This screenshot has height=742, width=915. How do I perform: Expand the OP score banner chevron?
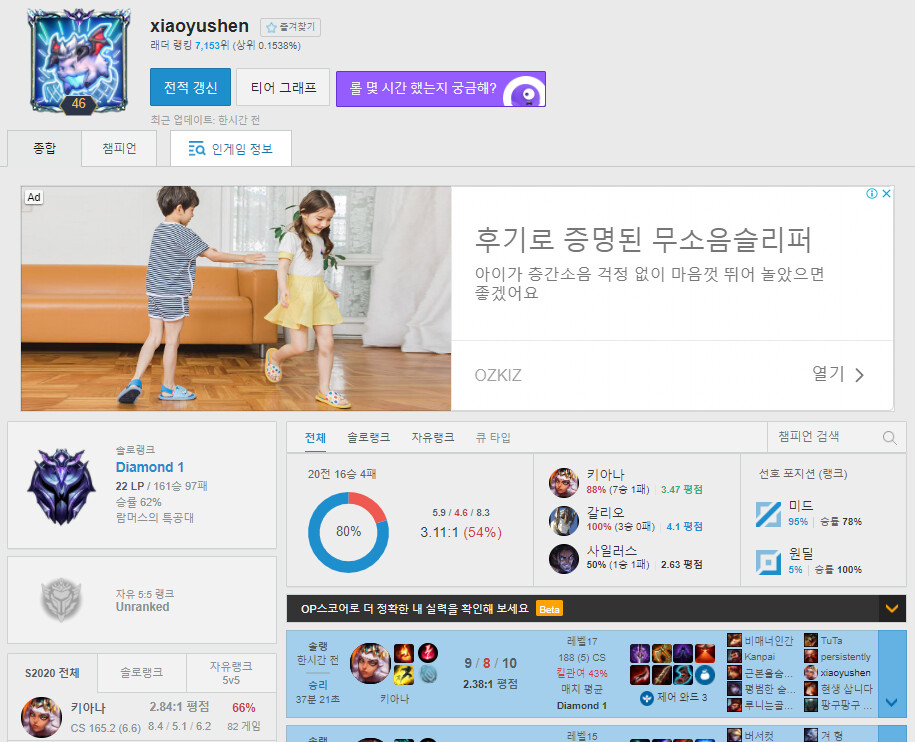click(x=892, y=609)
